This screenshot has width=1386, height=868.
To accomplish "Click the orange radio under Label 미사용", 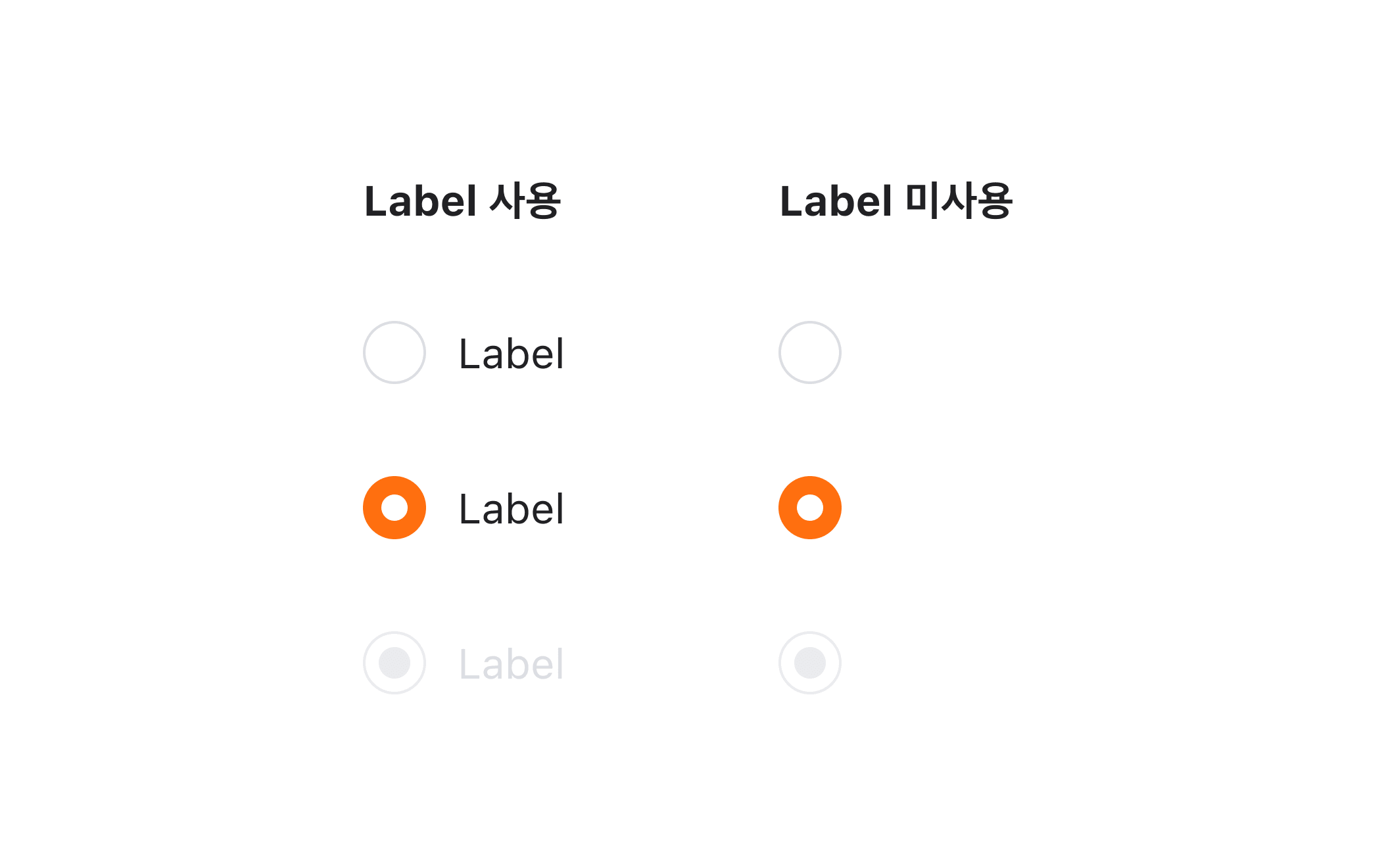I will (x=810, y=508).
